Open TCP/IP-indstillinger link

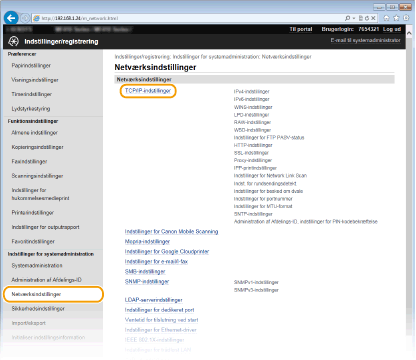[148, 91]
